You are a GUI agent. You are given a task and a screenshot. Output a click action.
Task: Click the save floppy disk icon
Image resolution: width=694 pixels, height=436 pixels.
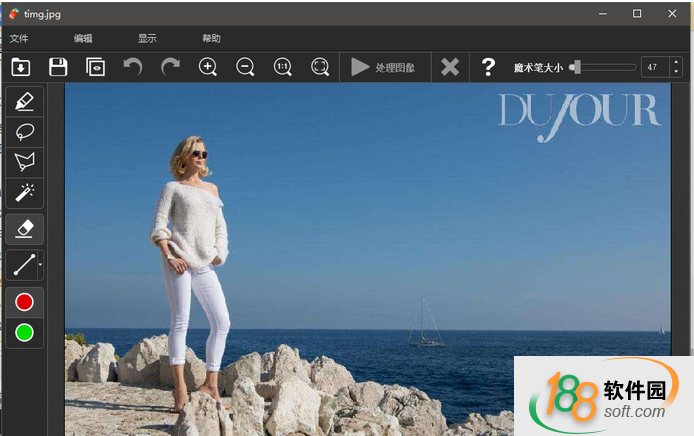58,67
